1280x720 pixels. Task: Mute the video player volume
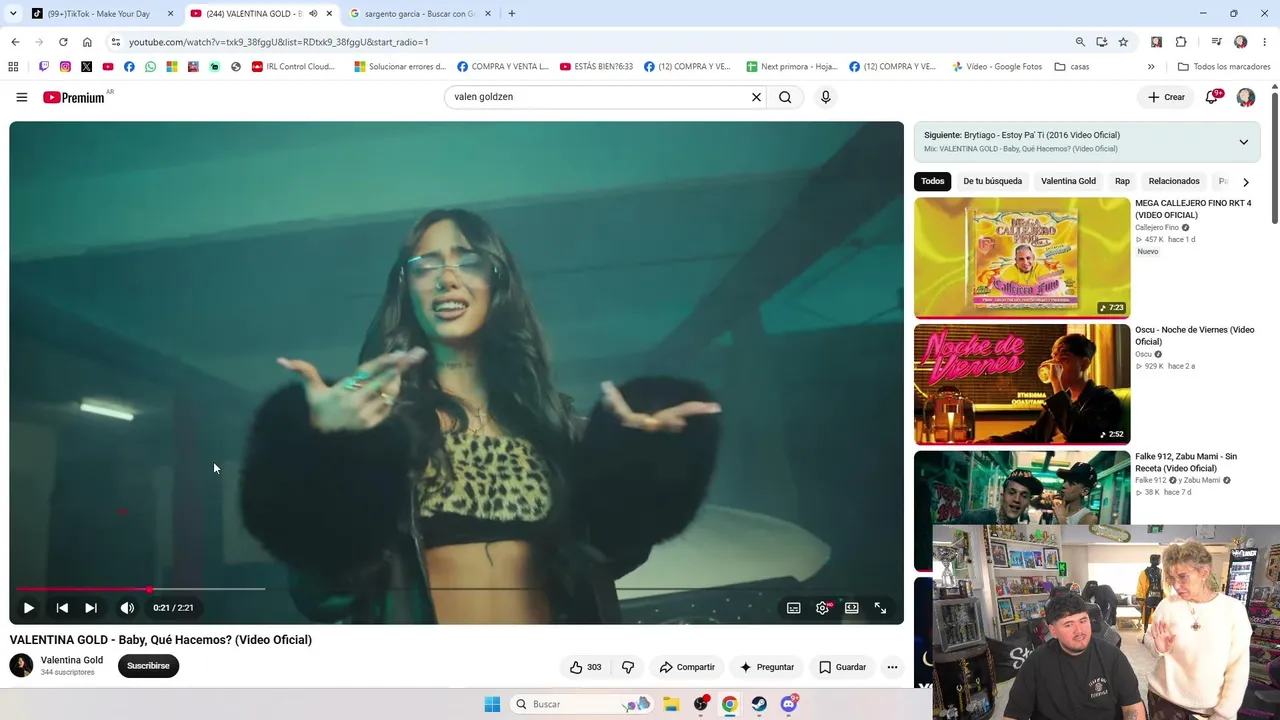point(127,607)
